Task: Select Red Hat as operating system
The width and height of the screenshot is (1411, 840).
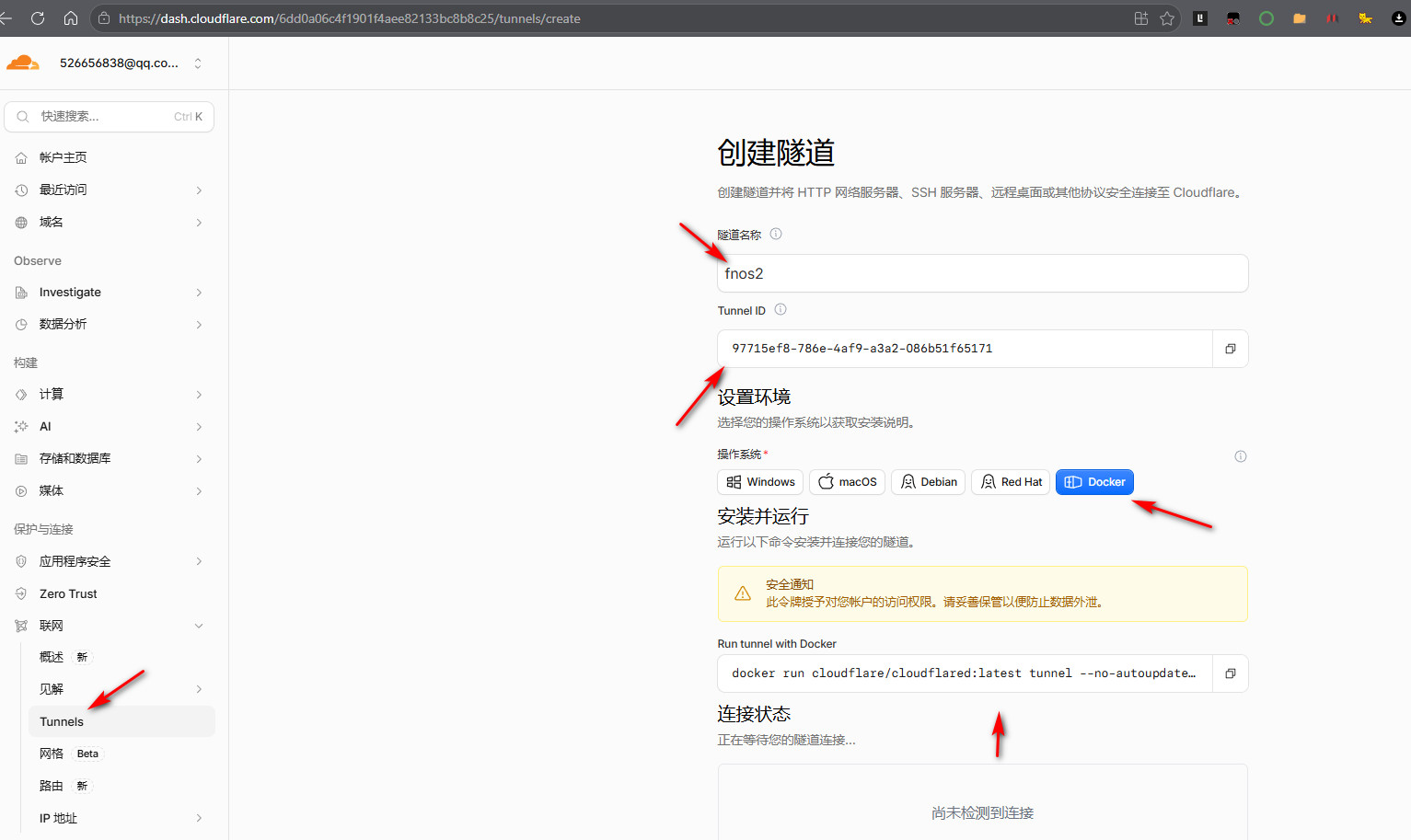Action: pos(1011,482)
